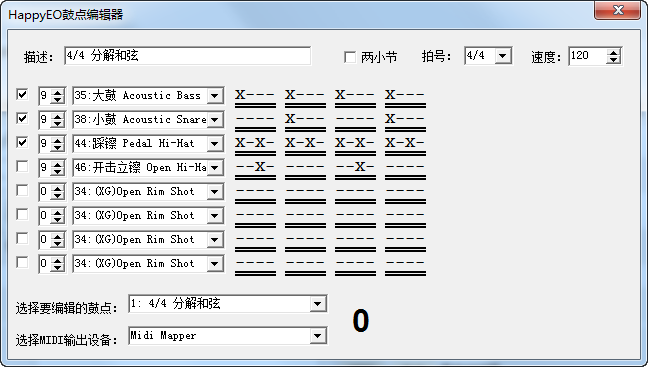Click beat 1 pattern of Acoustic Snare row
The width and height of the screenshot is (648, 367).
coord(255,122)
